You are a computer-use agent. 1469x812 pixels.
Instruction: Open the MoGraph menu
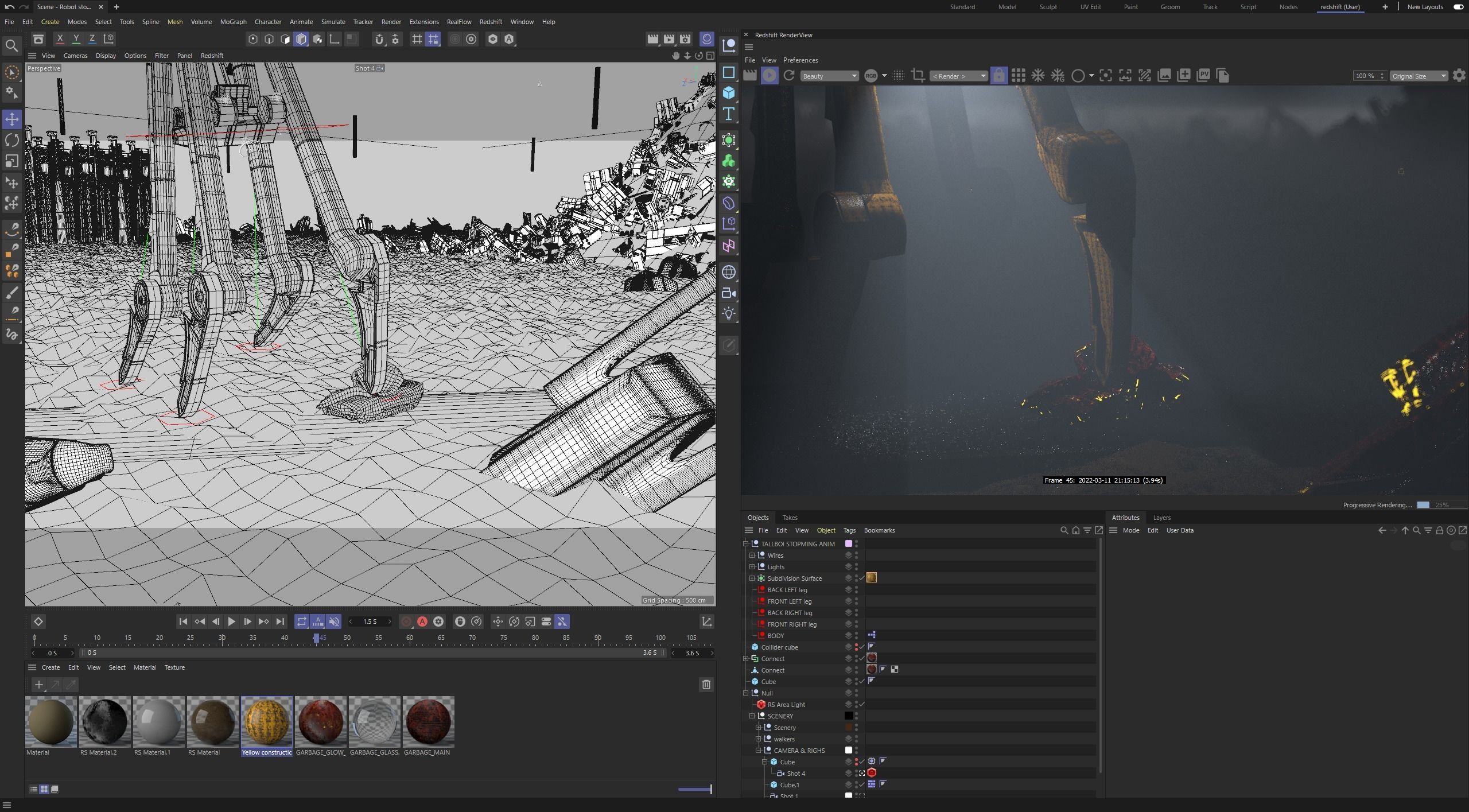click(x=233, y=22)
